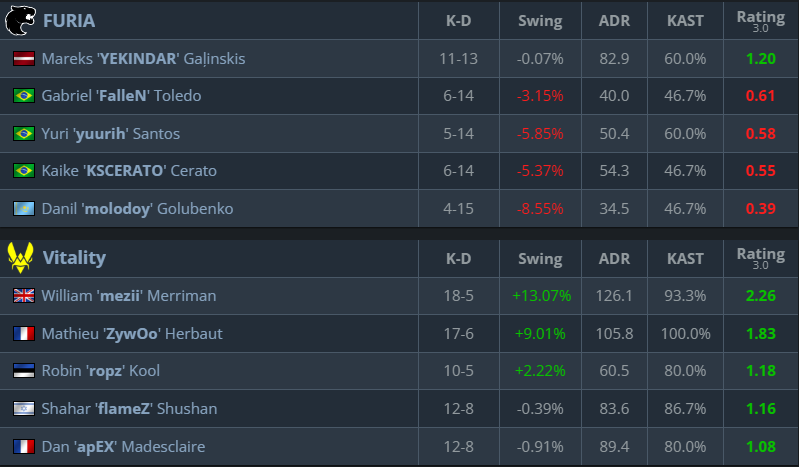Click the FURIA panther team logo
The width and height of the screenshot is (799, 467).
20,20
